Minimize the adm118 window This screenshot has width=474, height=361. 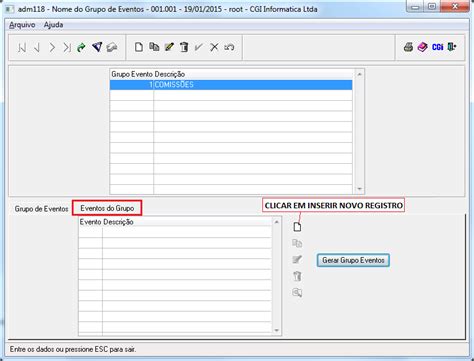coord(415,7)
